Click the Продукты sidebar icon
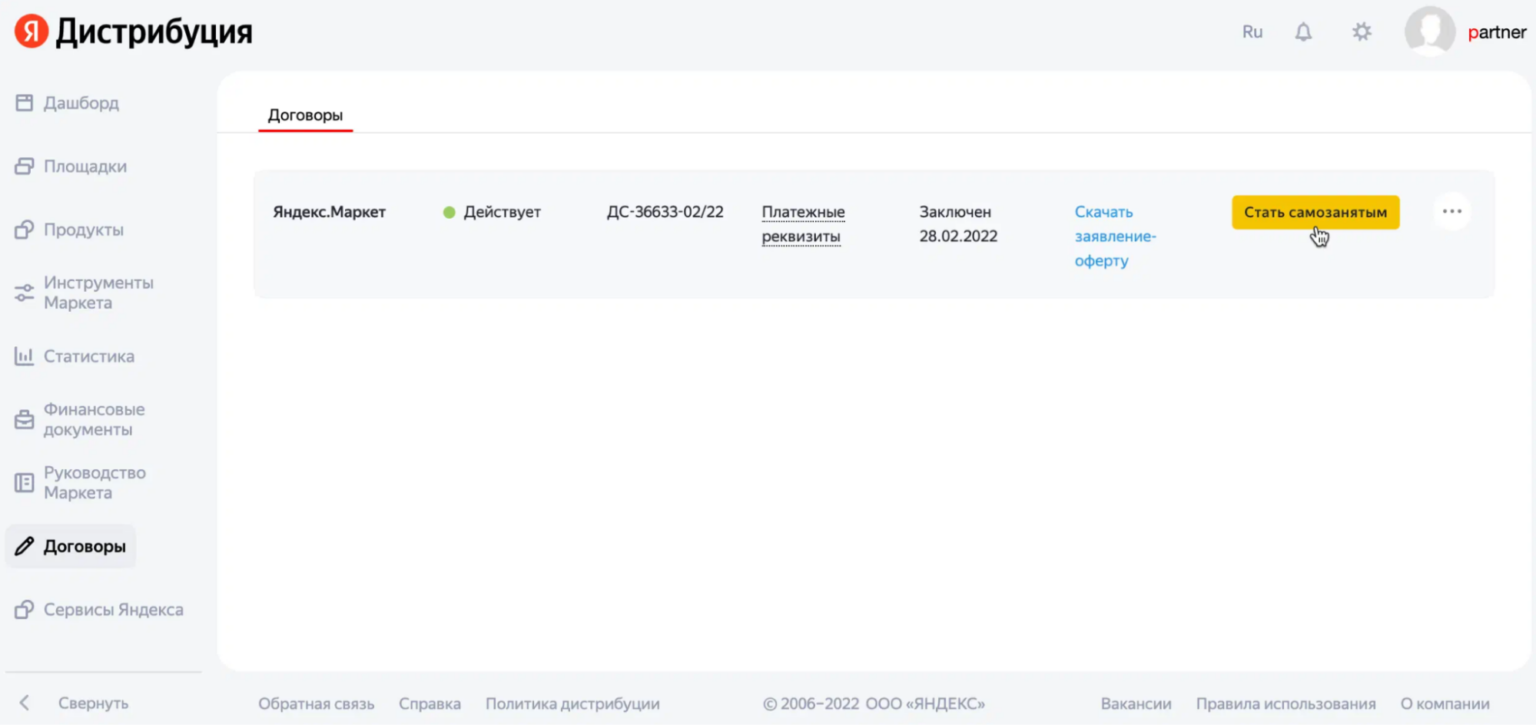This screenshot has height=725, width=1536. point(24,230)
